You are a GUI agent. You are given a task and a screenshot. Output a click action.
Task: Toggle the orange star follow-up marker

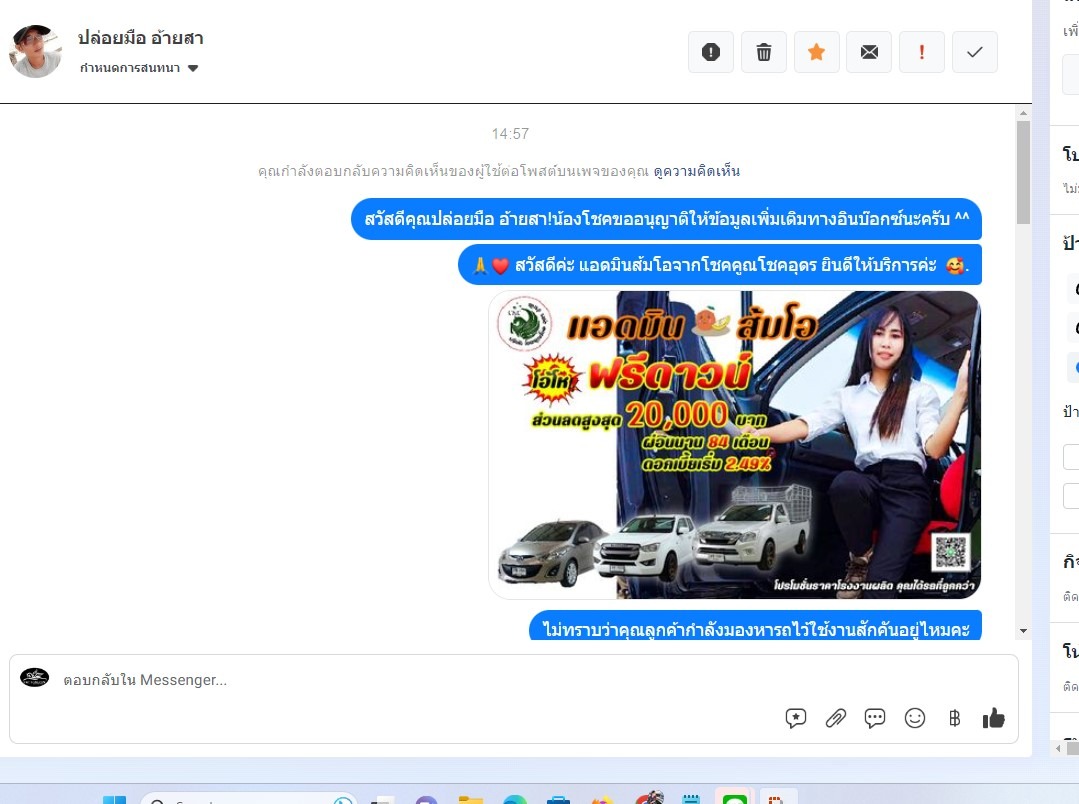817,53
